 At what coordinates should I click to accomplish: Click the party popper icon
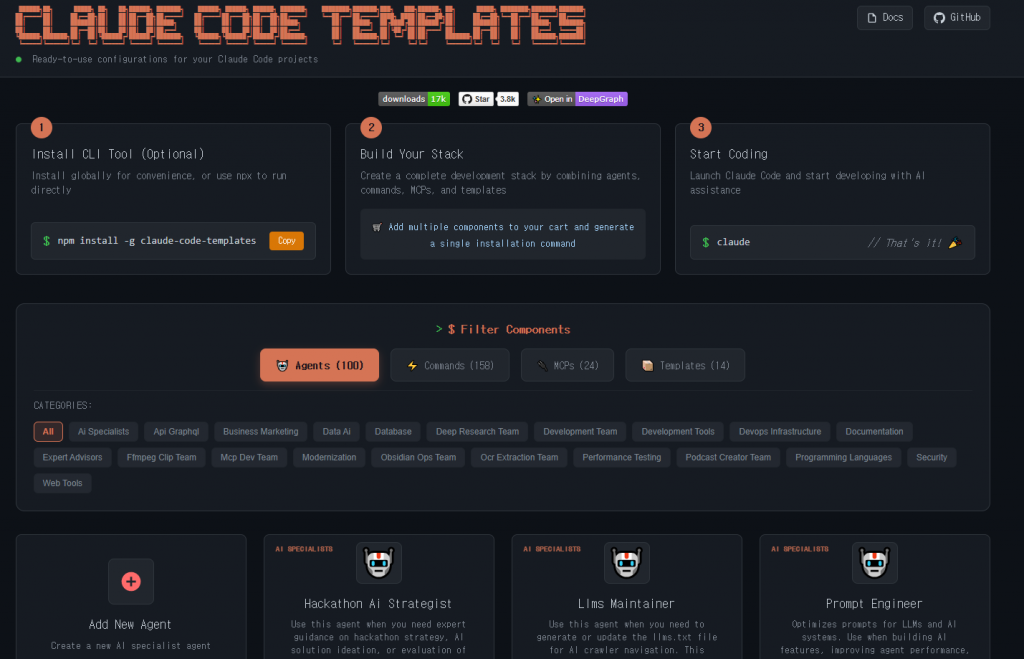[955, 243]
